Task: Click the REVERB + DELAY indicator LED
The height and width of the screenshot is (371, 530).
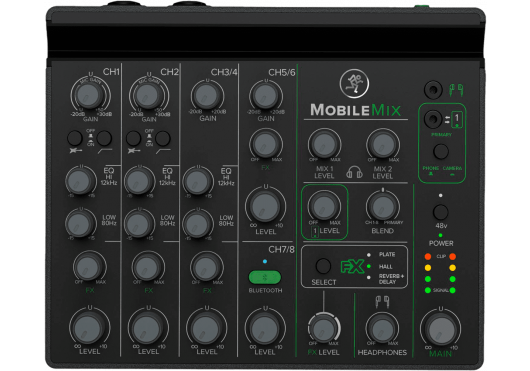Action: (369, 278)
